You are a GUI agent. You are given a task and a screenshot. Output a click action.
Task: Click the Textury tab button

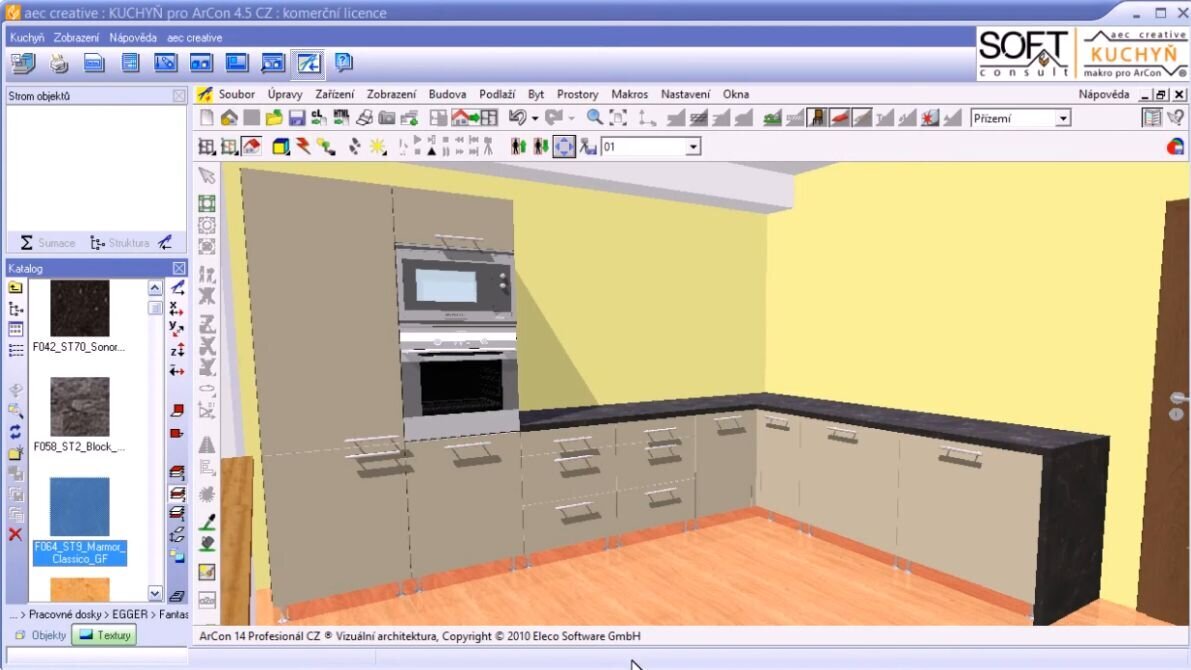pos(105,635)
